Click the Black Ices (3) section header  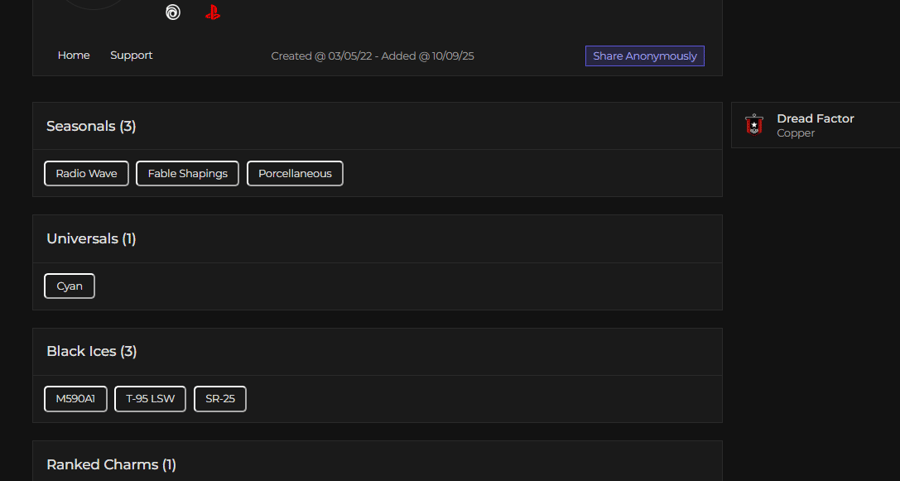click(92, 351)
